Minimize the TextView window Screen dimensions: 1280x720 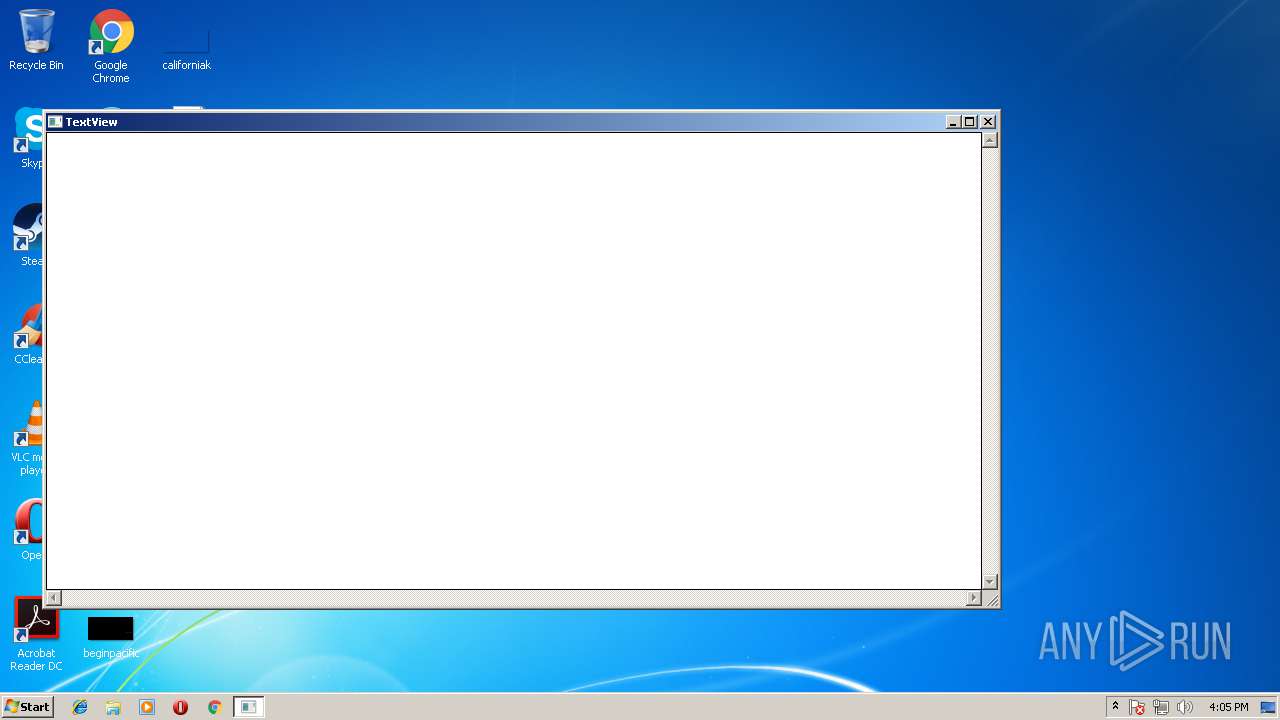[x=953, y=122]
